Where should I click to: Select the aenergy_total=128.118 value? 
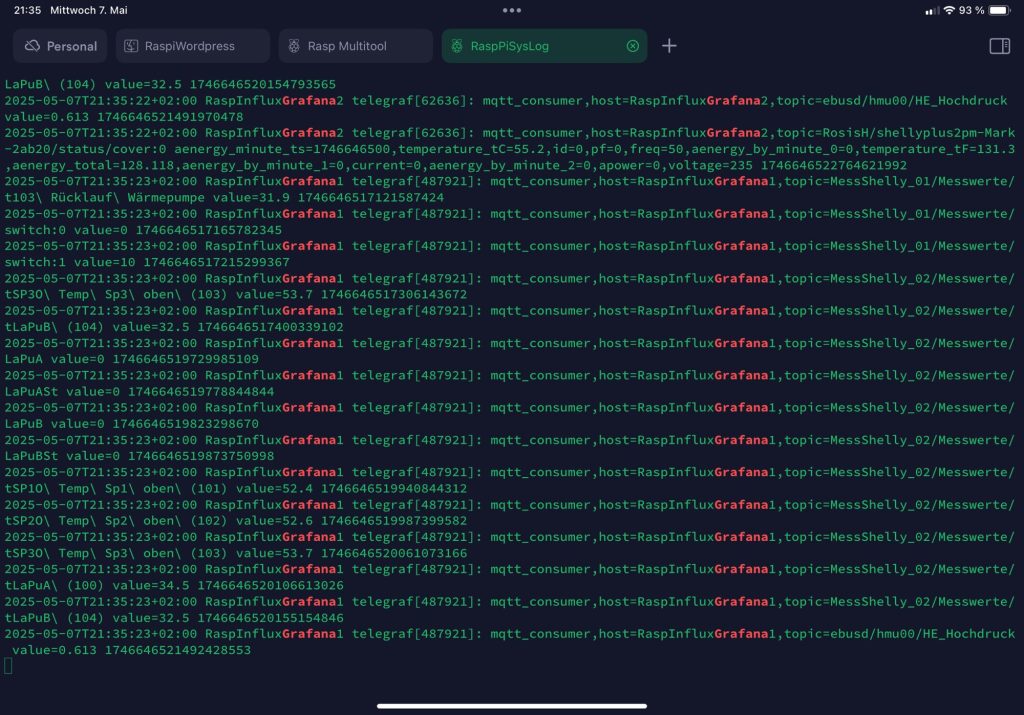[93, 165]
